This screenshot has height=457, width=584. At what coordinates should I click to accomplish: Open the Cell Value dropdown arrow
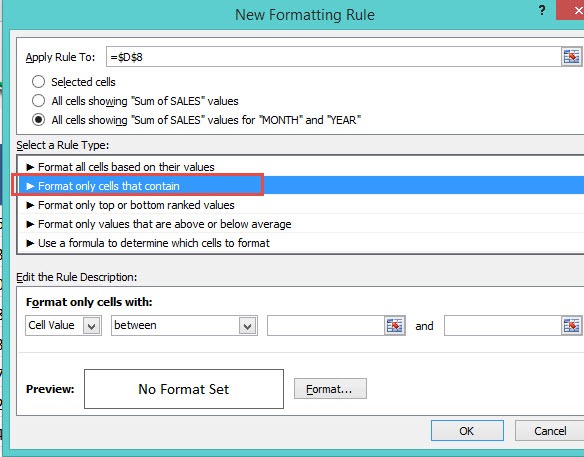pos(92,326)
